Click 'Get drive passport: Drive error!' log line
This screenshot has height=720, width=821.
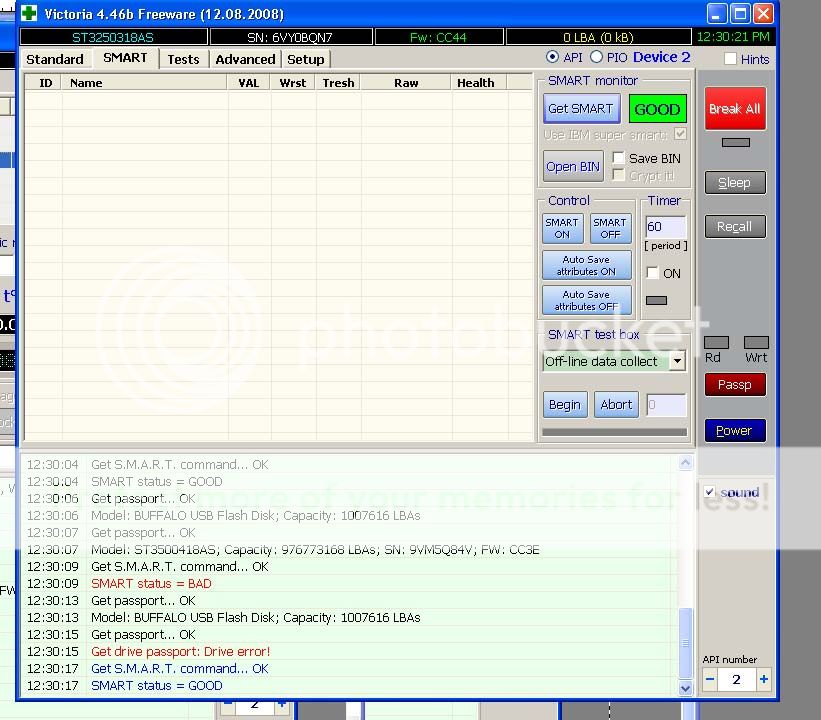pyautogui.click(x=181, y=651)
